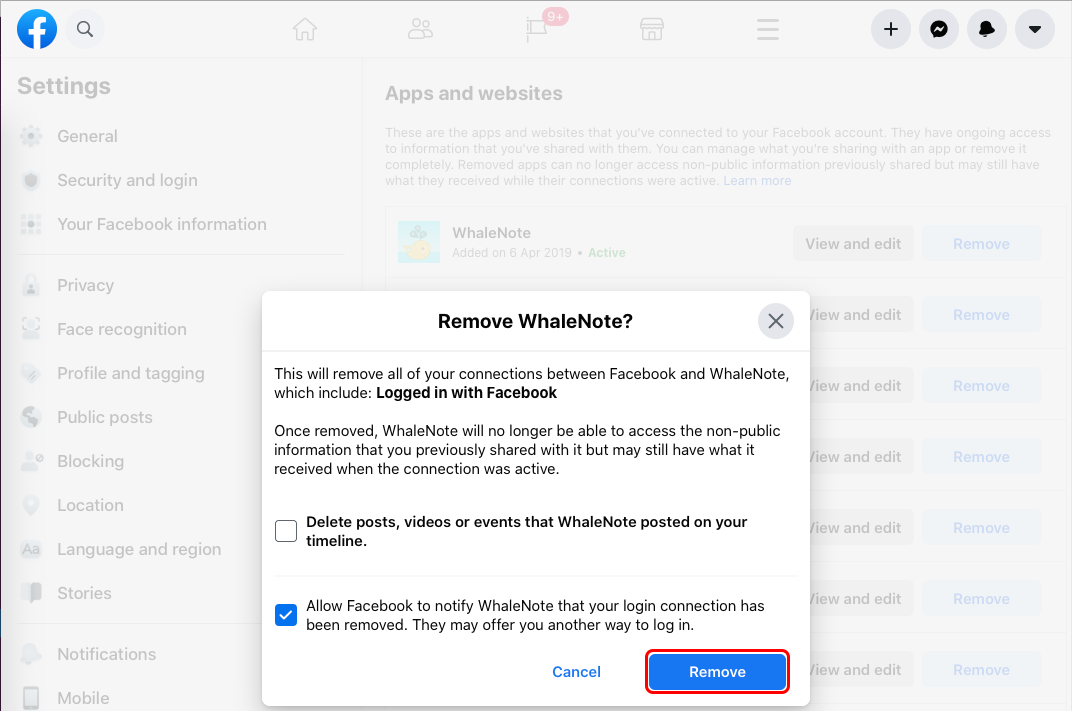Open the notifications bell icon
Viewport: 1072px width, 711px height.
pyautogui.click(x=987, y=29)
